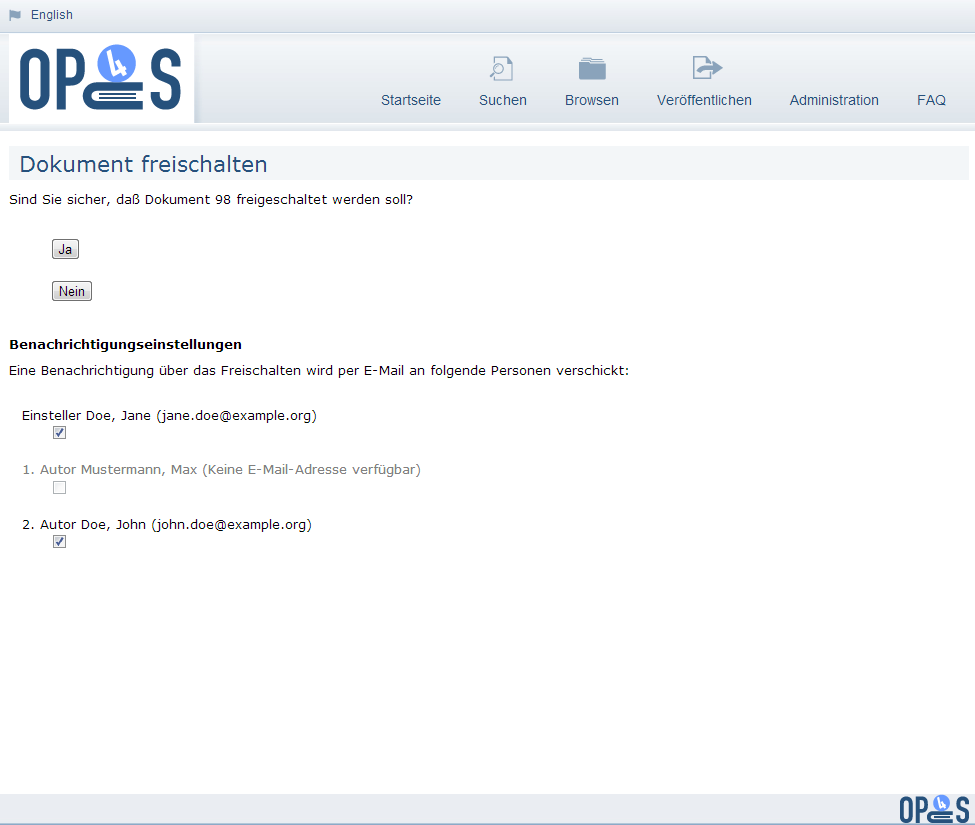The image size is (975, 825).
Task: Click the magnifier icon above Suchen
Action: [501, 69]
